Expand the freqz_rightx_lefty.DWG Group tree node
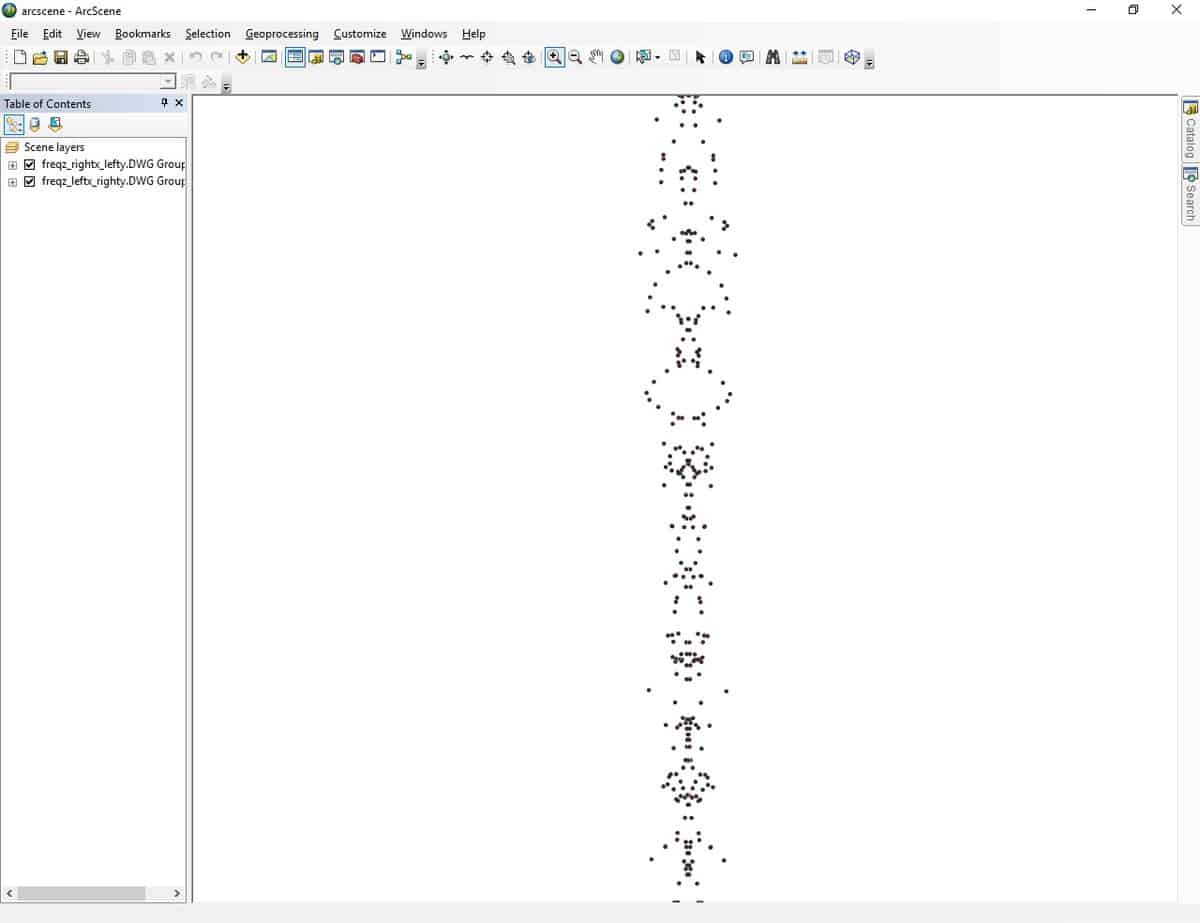The image size is (1200, 923). tap(12, 164)
